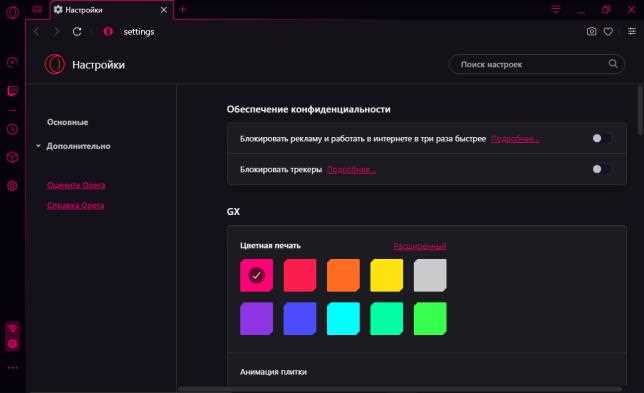Viewport: 644px width, 393px height.
Task: Open Справка Opera link
Action: coord(76,205)
